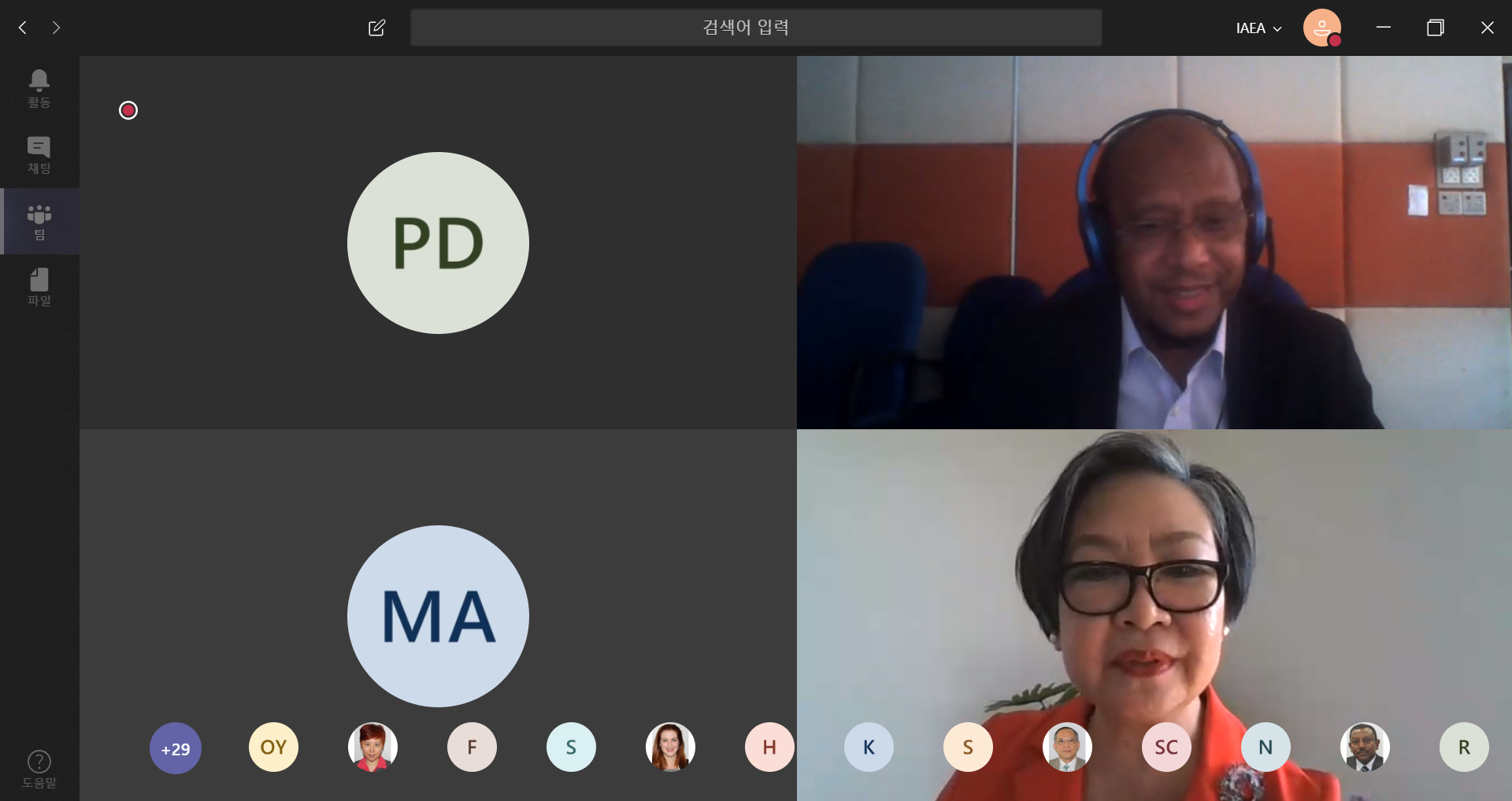Screen dimensions: 1512x801
Task: Select the K participant bubble
Action: (x=869, y=747)
